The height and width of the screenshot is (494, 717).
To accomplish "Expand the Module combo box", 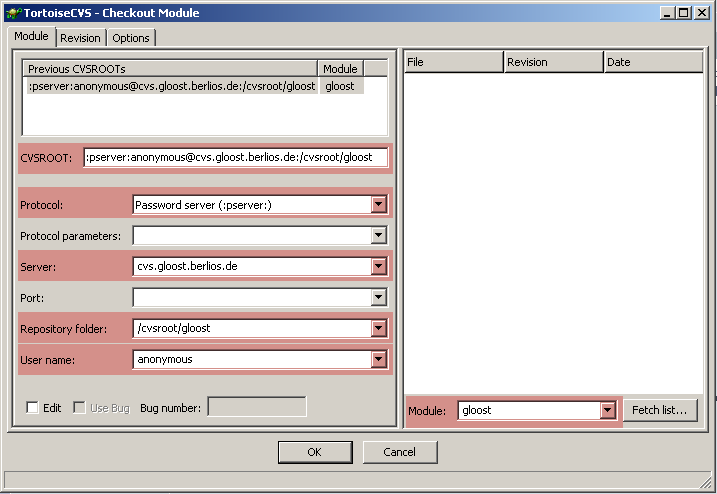I will pos(606,411).
